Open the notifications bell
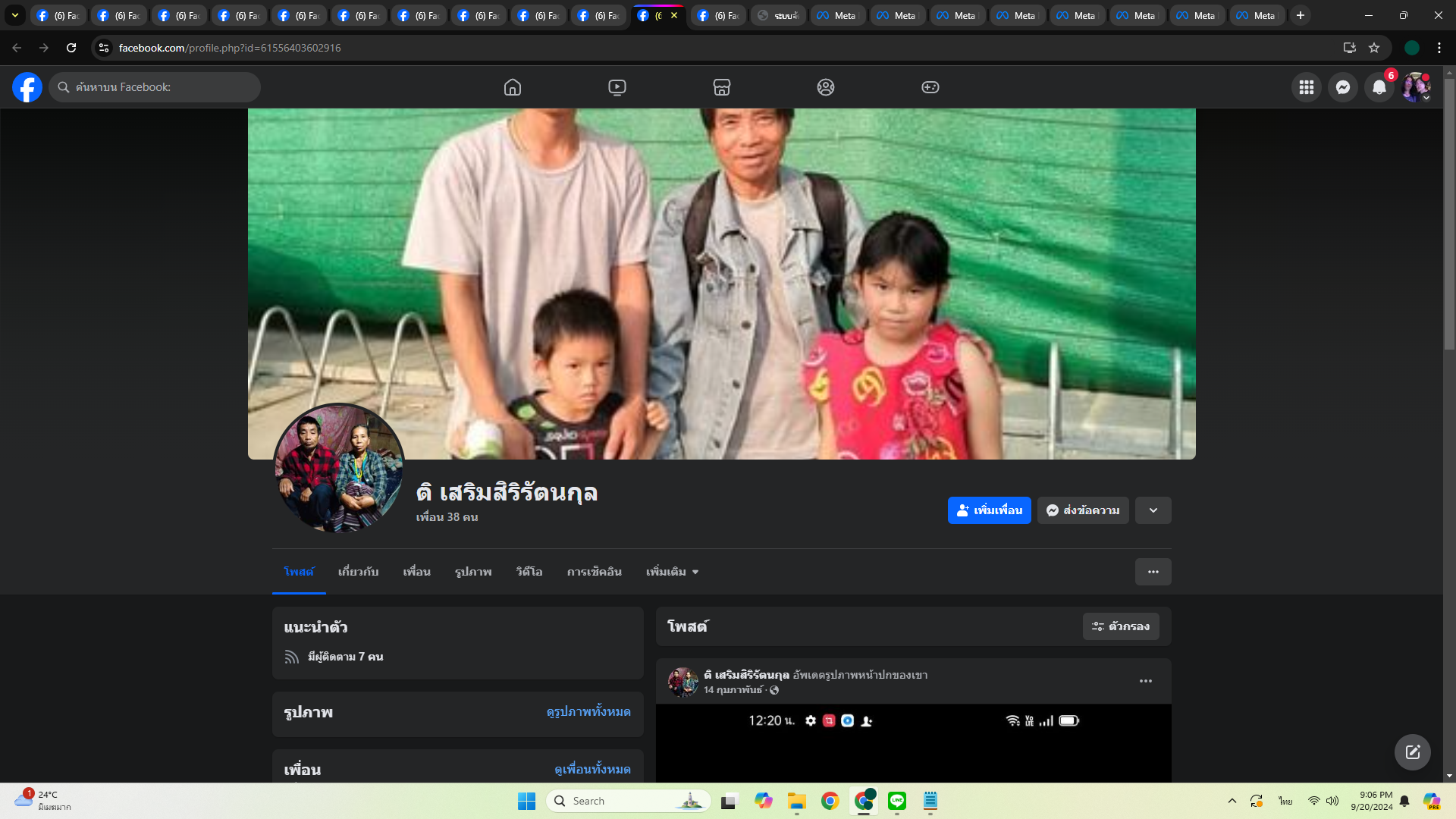The image size is (1456, 819). coord(1379,87)
